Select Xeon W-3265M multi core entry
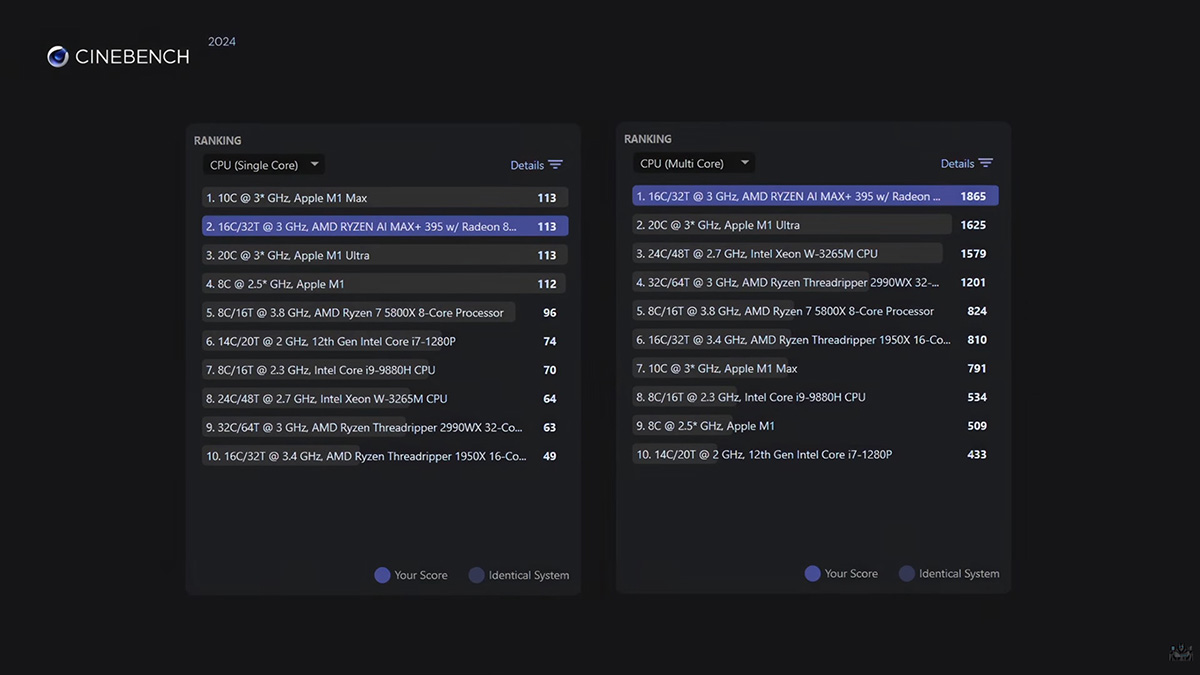 click(x=815, y=254)
